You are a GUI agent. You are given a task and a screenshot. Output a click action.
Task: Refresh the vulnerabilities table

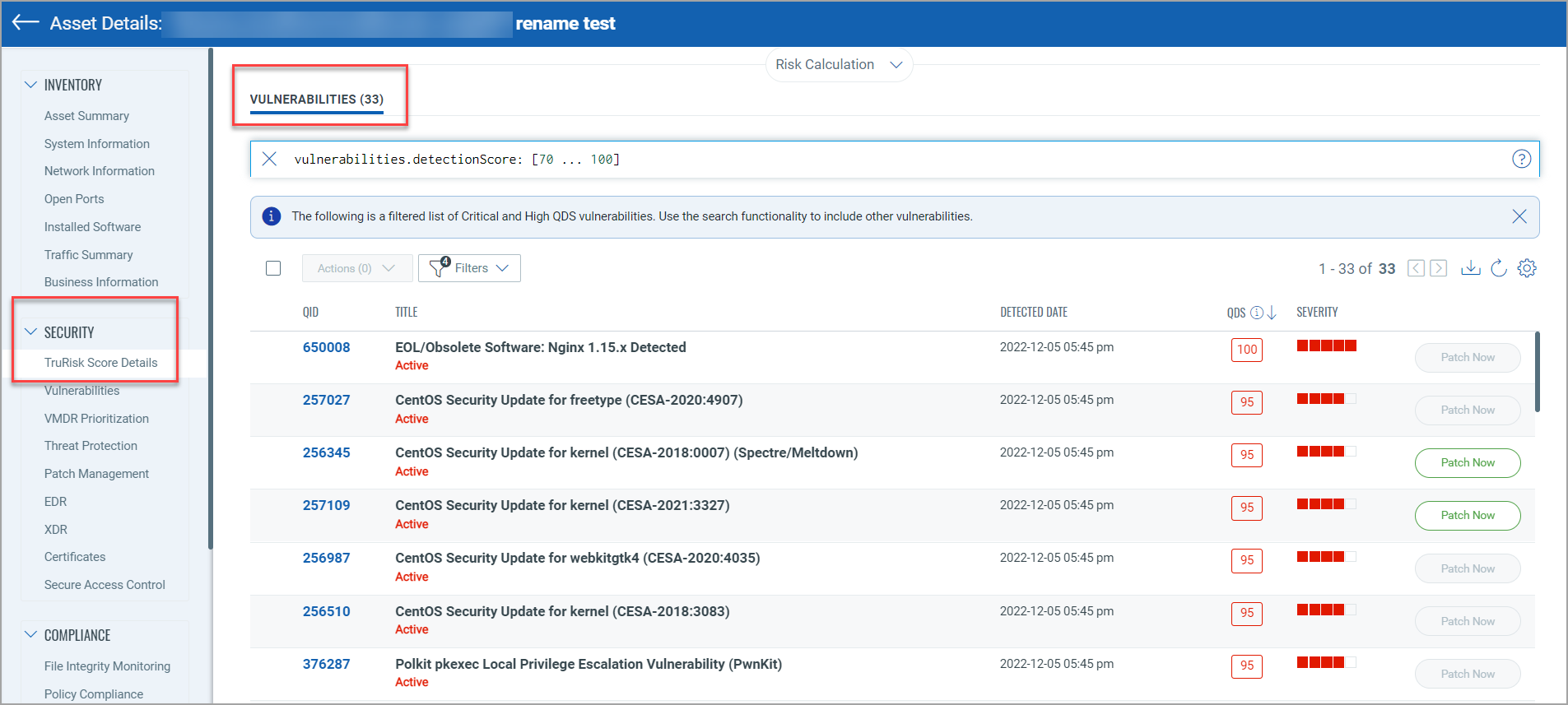pos(1499,268)
